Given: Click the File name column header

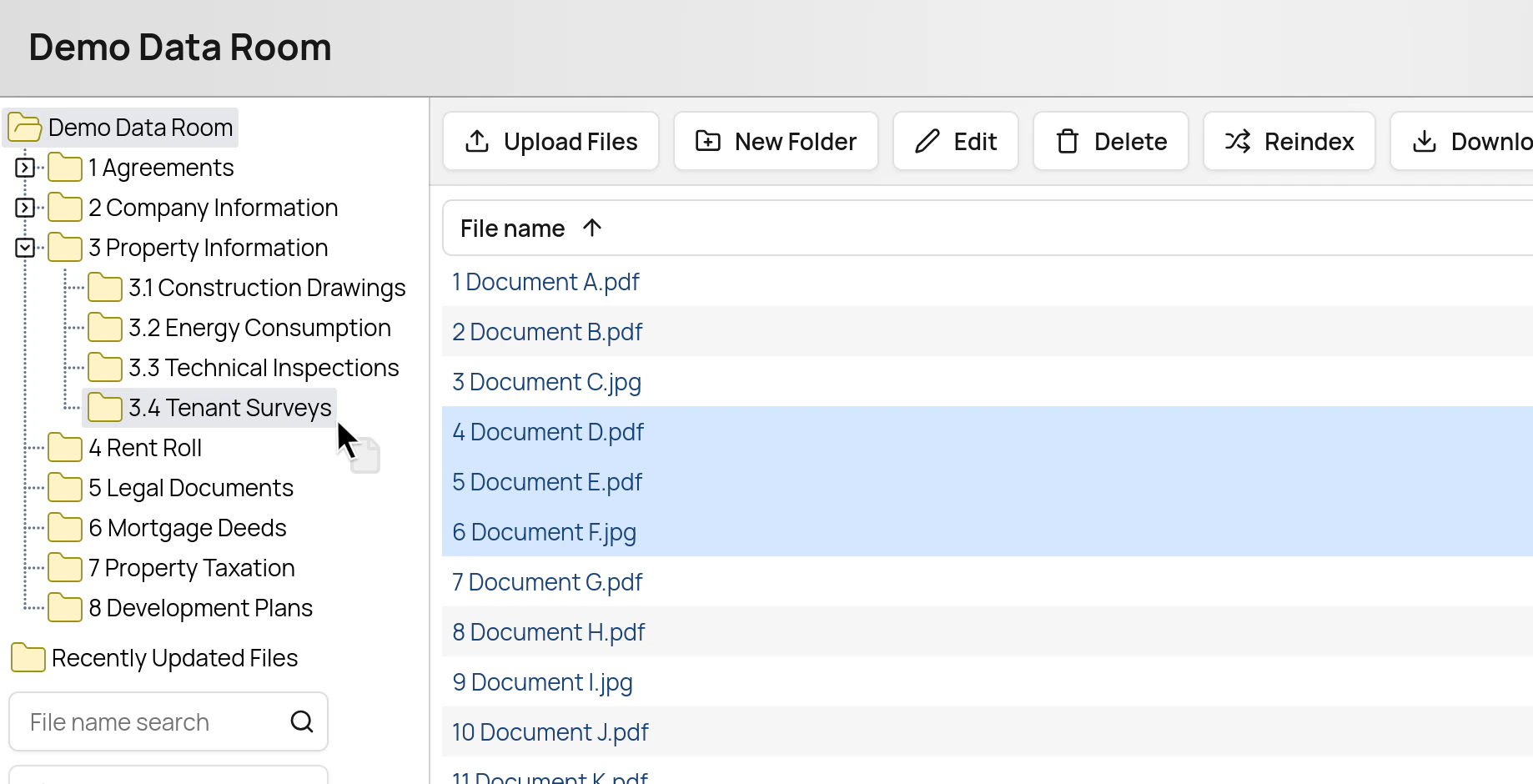Looking at the screenshot, I should tap(511, 227).
